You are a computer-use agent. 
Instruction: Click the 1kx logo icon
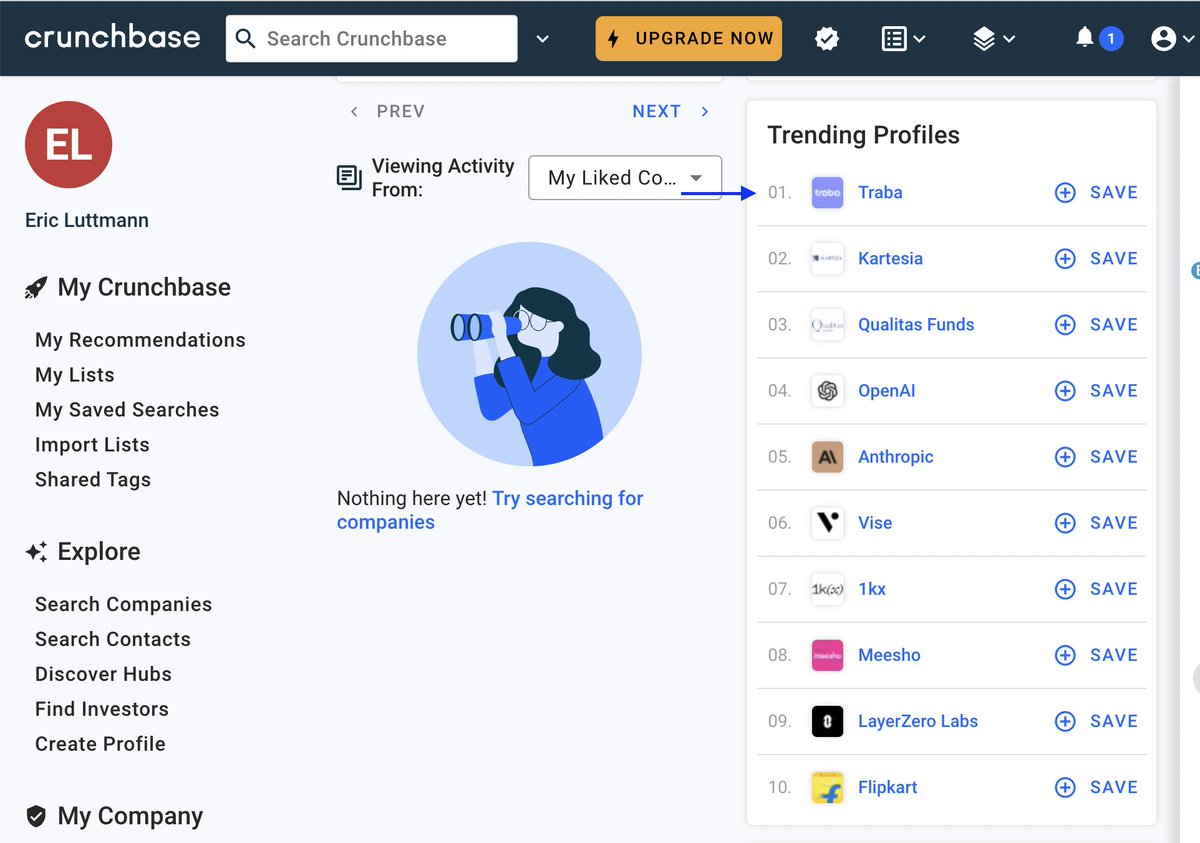(x=827, y=589)
